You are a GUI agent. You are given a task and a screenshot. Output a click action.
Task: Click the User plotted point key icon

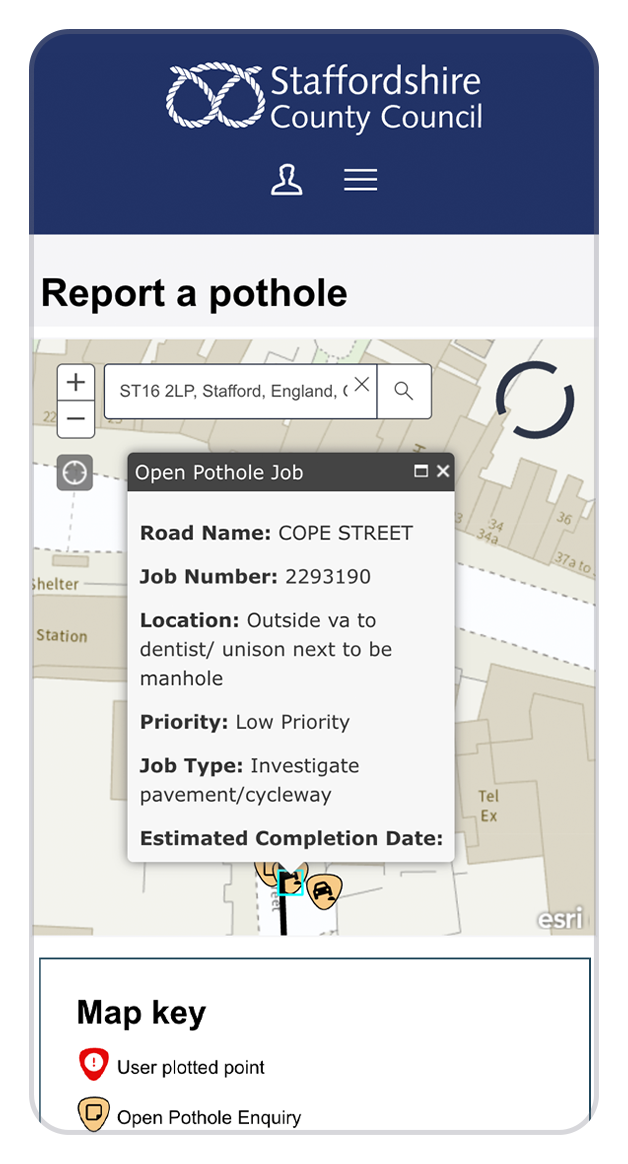92,1063
